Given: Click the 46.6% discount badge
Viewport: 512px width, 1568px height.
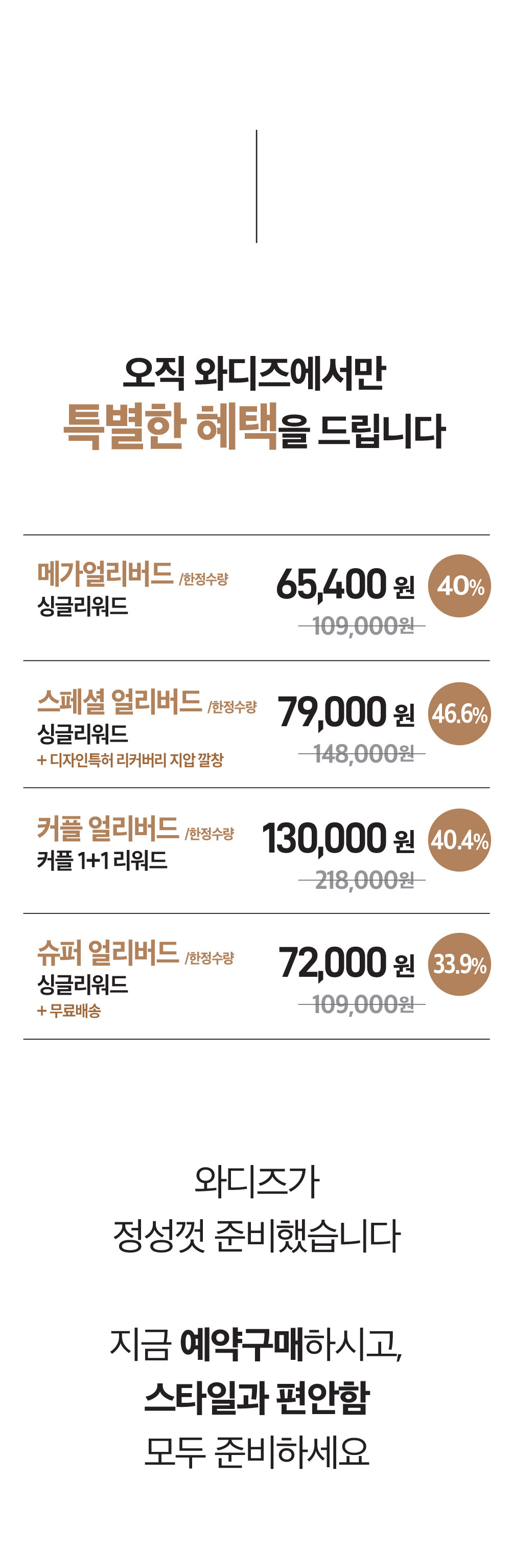Looking at the screenshot, I should click(x=459, y=713).
